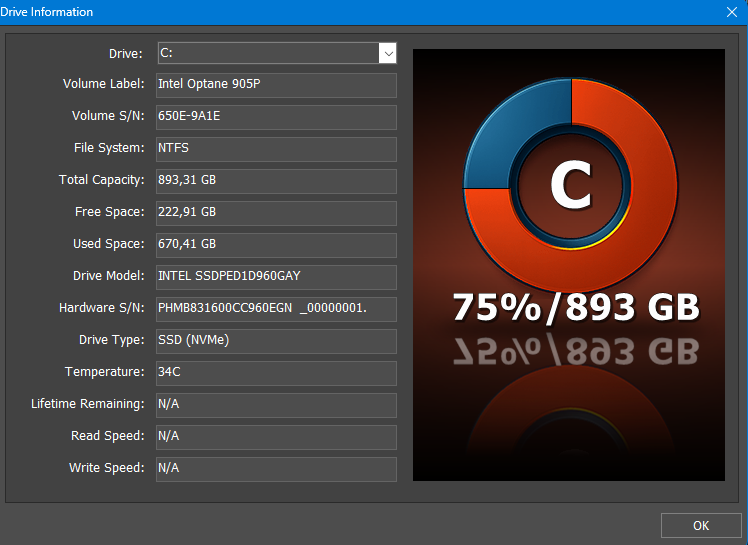Viewport: 748px width, 545px height.
Task: Click the big C letter in the donut chart
Action: click(x=570, y=186)
